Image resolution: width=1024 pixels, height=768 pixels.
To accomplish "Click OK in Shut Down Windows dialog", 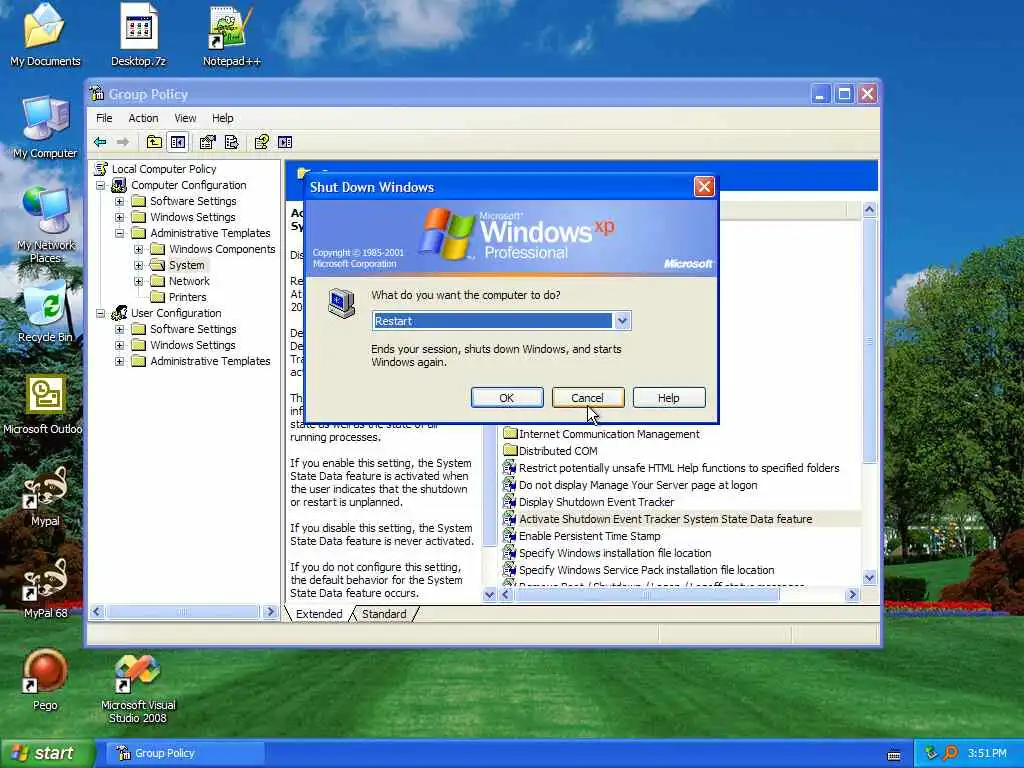I will click(x=507, y=398).
